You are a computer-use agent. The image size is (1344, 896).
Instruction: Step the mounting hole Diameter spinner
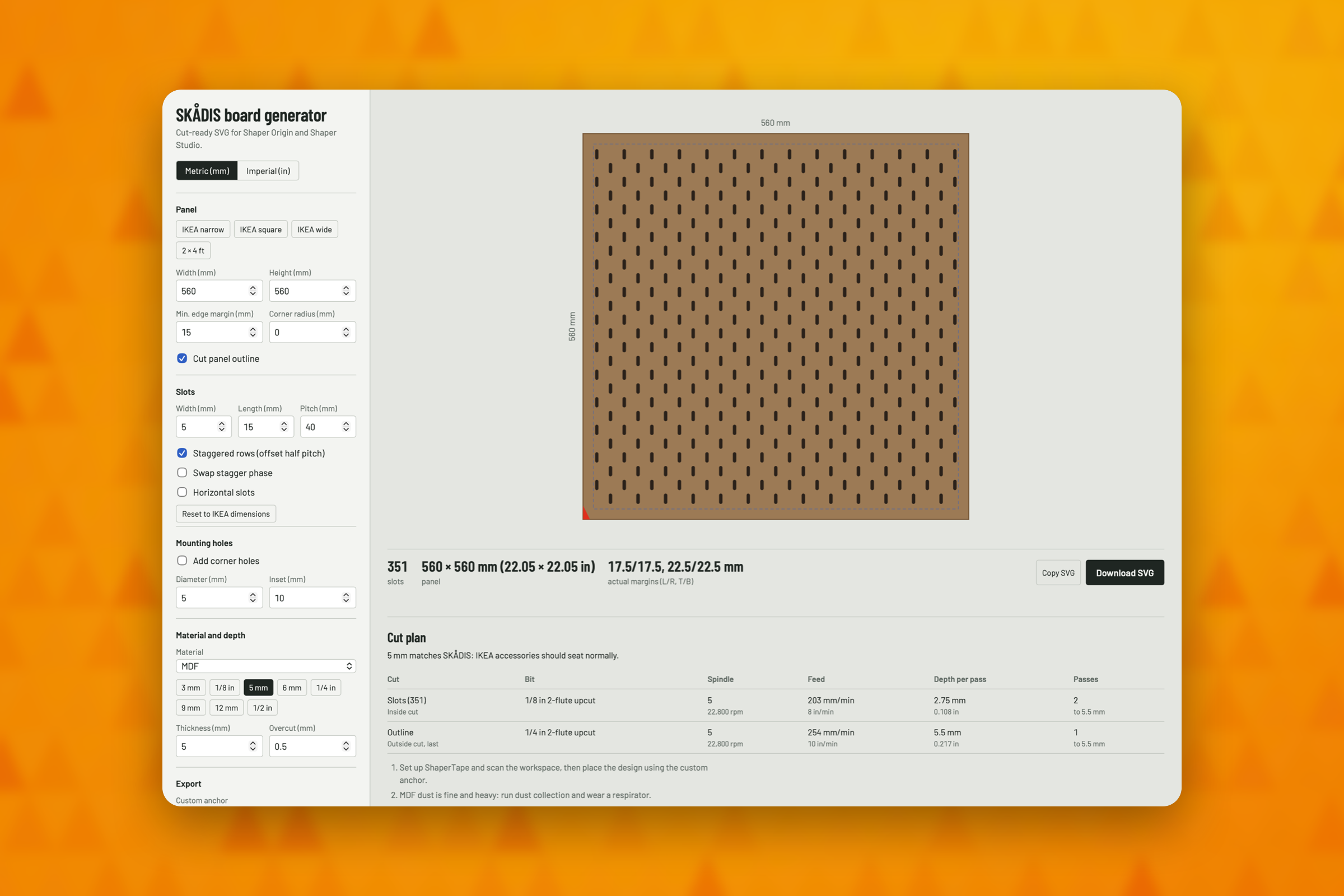click(x=253, y=598)
